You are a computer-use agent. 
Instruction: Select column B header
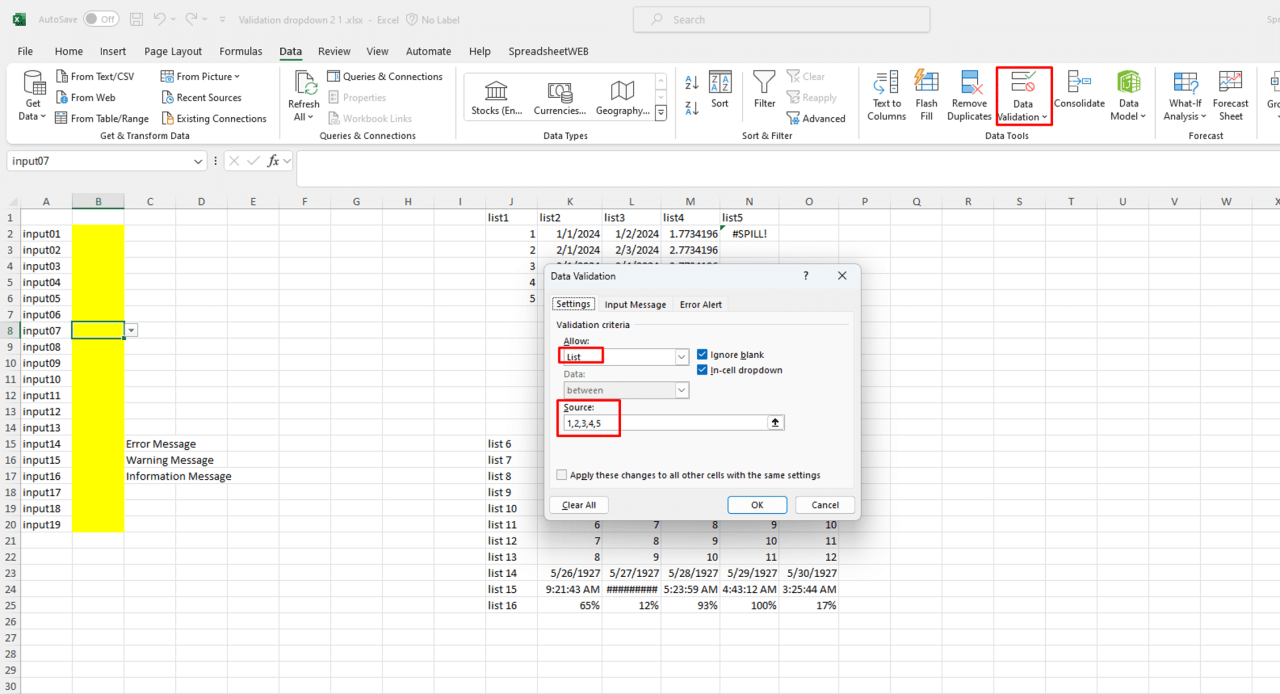pos(98,201)
